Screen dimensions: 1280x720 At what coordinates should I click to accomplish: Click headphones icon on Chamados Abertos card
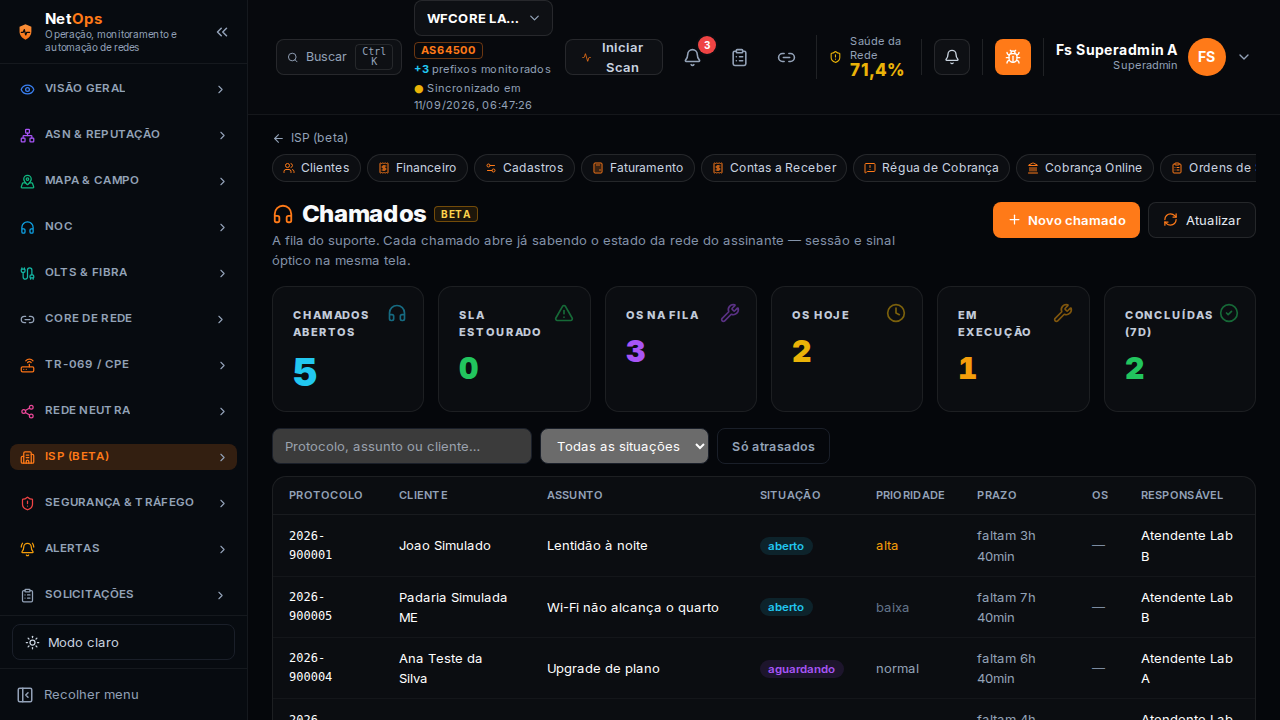tap(397, 313)
